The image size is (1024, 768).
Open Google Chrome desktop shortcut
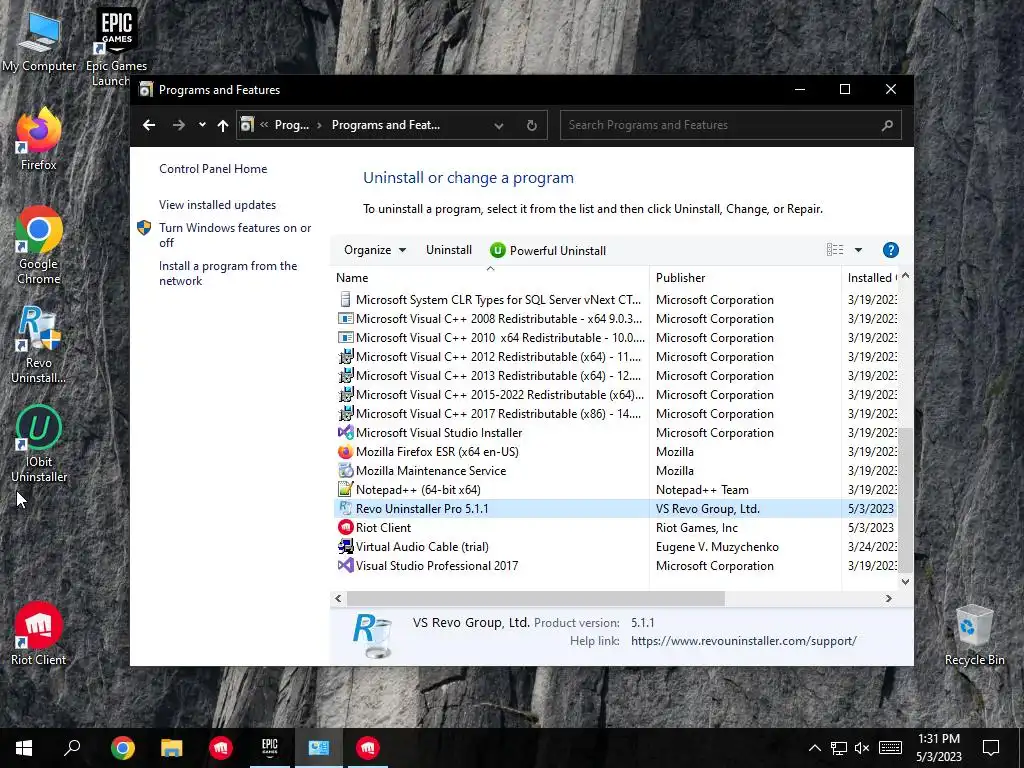pos(39,245)
